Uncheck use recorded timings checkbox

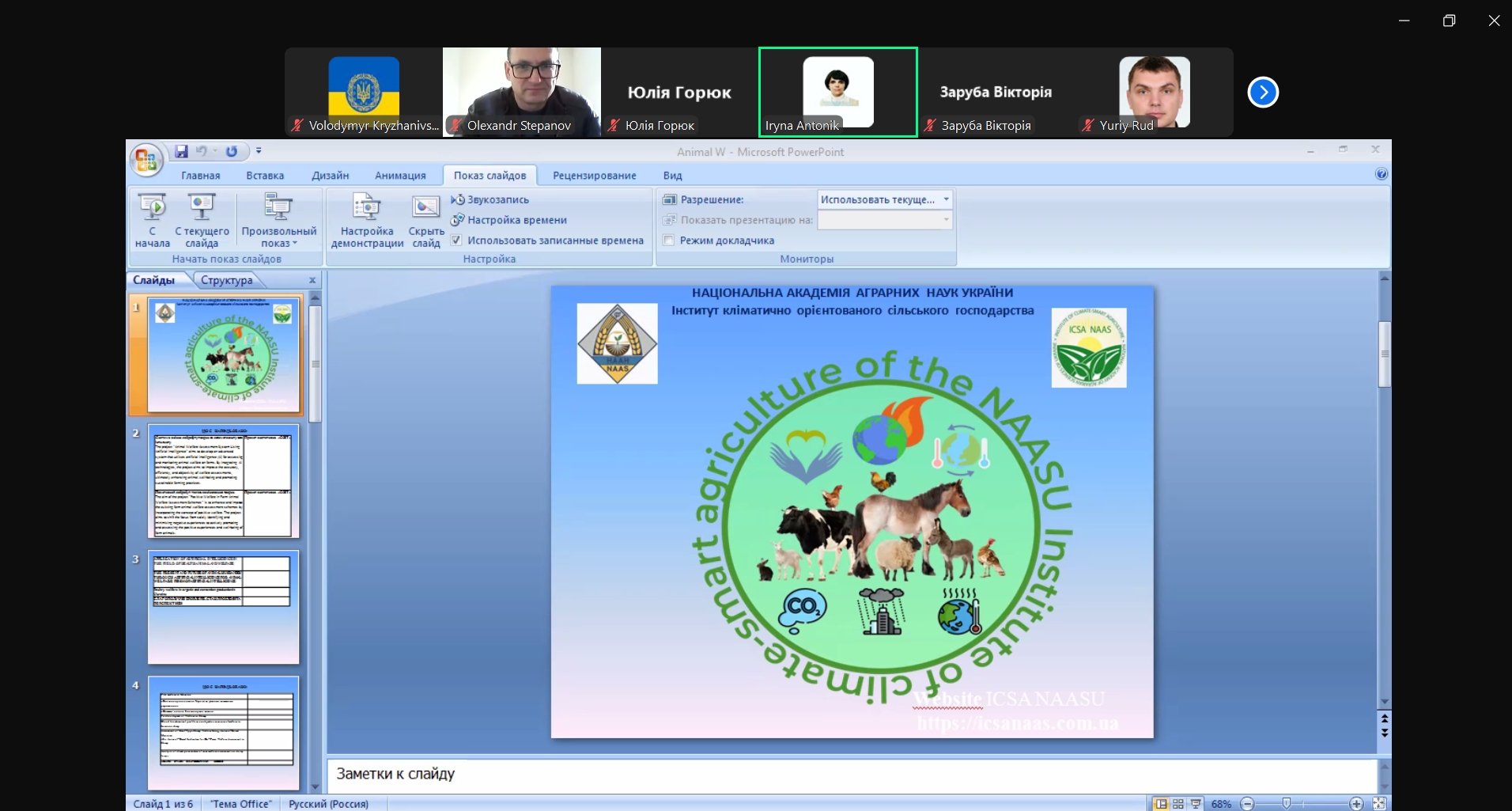click(x=456, y=241)
